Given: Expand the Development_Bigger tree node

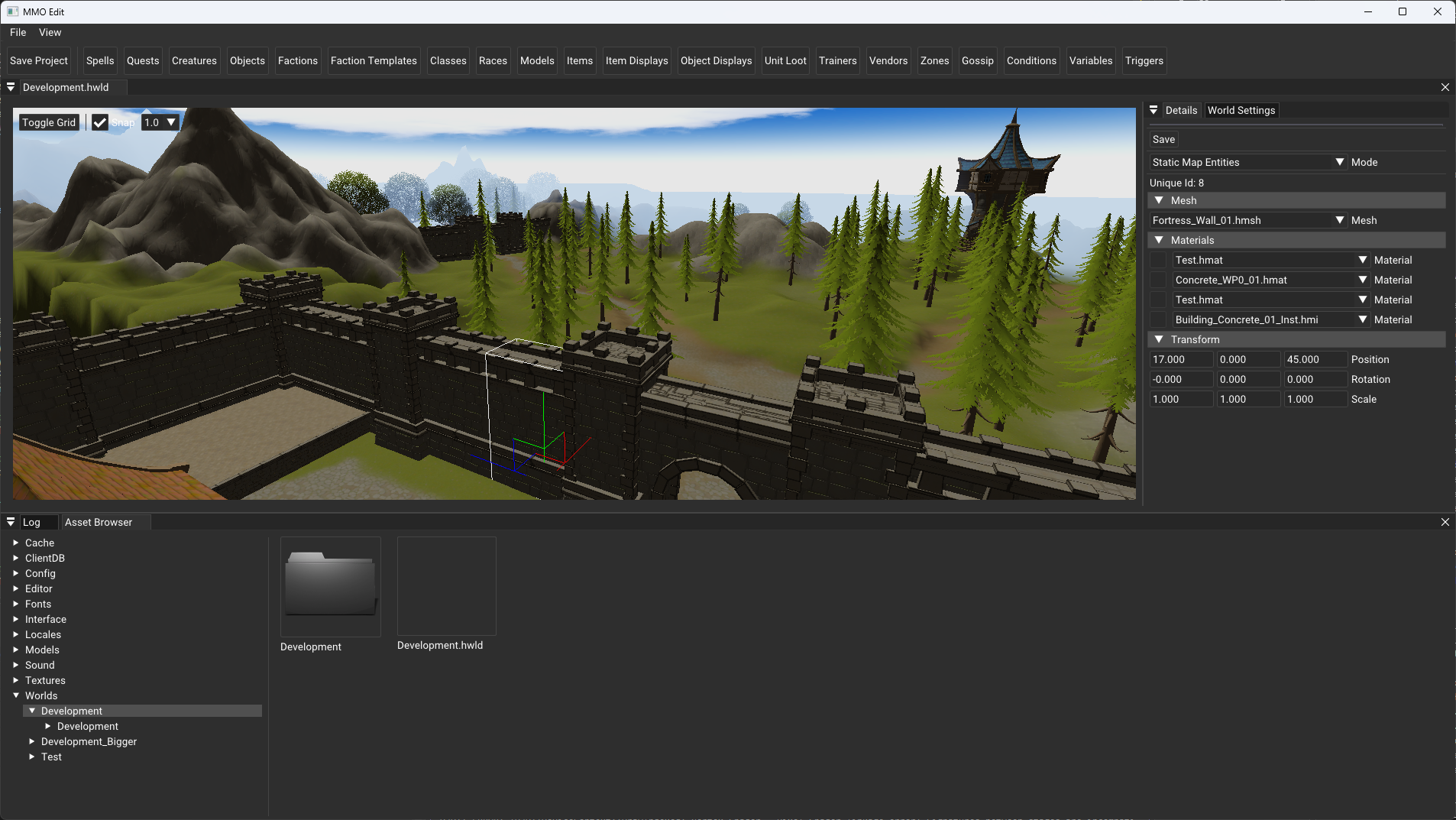Looking at the screenshot, I should pyautogui.click(x=31, y=741).
